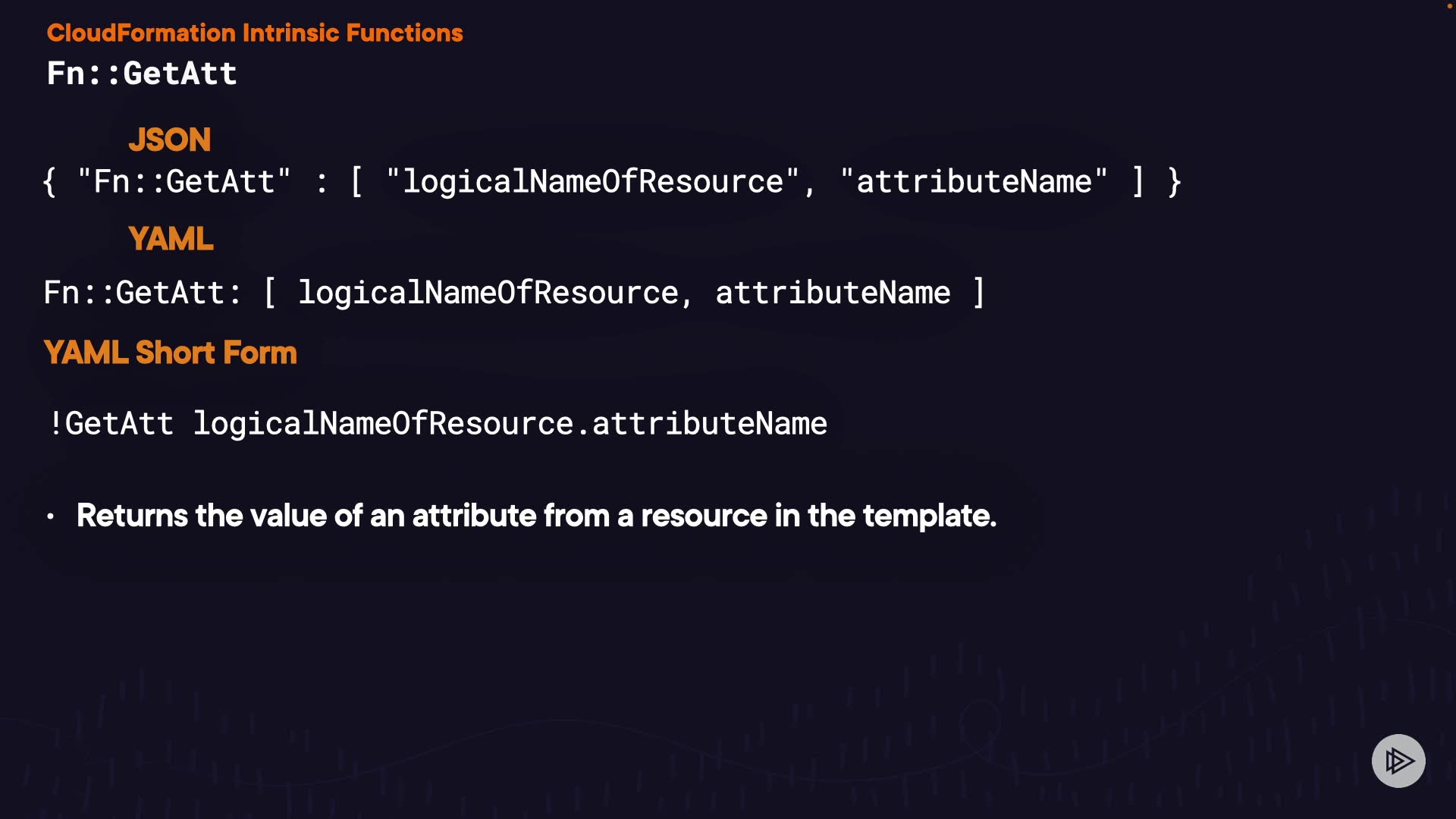Click logicalNameOfResource.attributeName in the short form
Screen dimensions: 1456x819
[x=510, y=423]
